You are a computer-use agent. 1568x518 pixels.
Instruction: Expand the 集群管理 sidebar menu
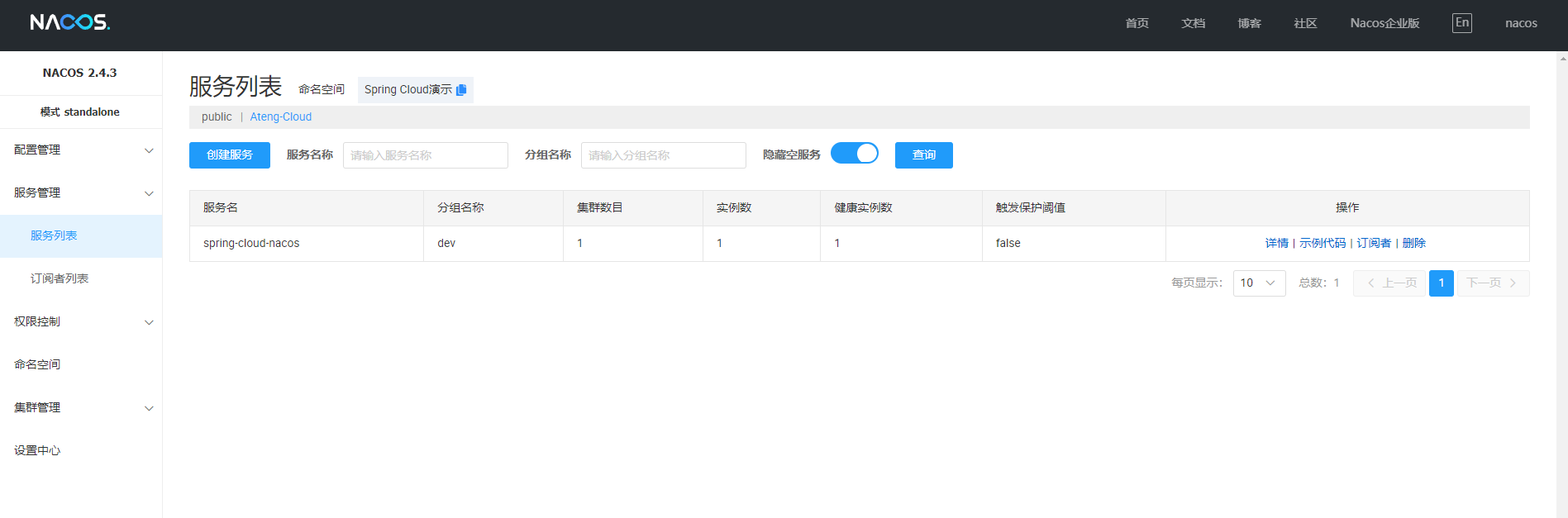(81, 408)
